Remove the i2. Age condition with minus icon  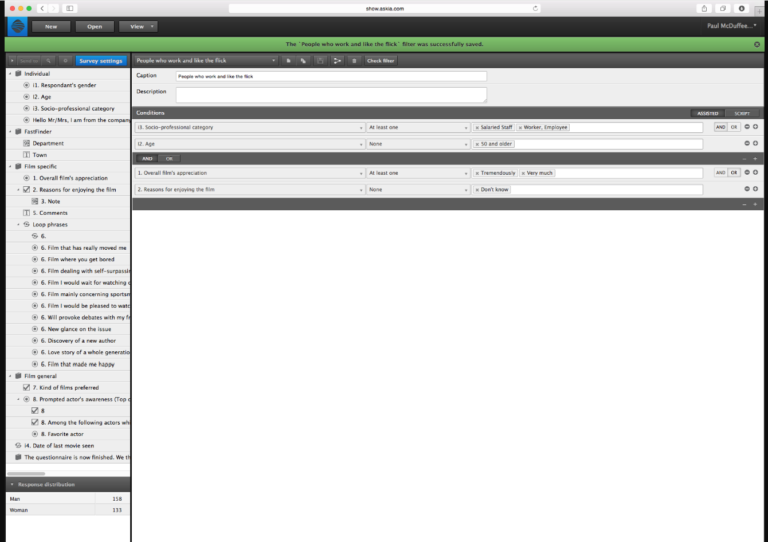tap(747, 143)
